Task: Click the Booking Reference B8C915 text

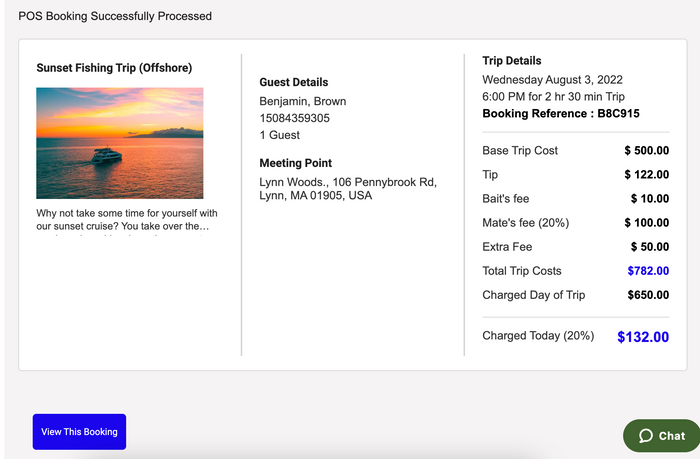Action: 560,114
